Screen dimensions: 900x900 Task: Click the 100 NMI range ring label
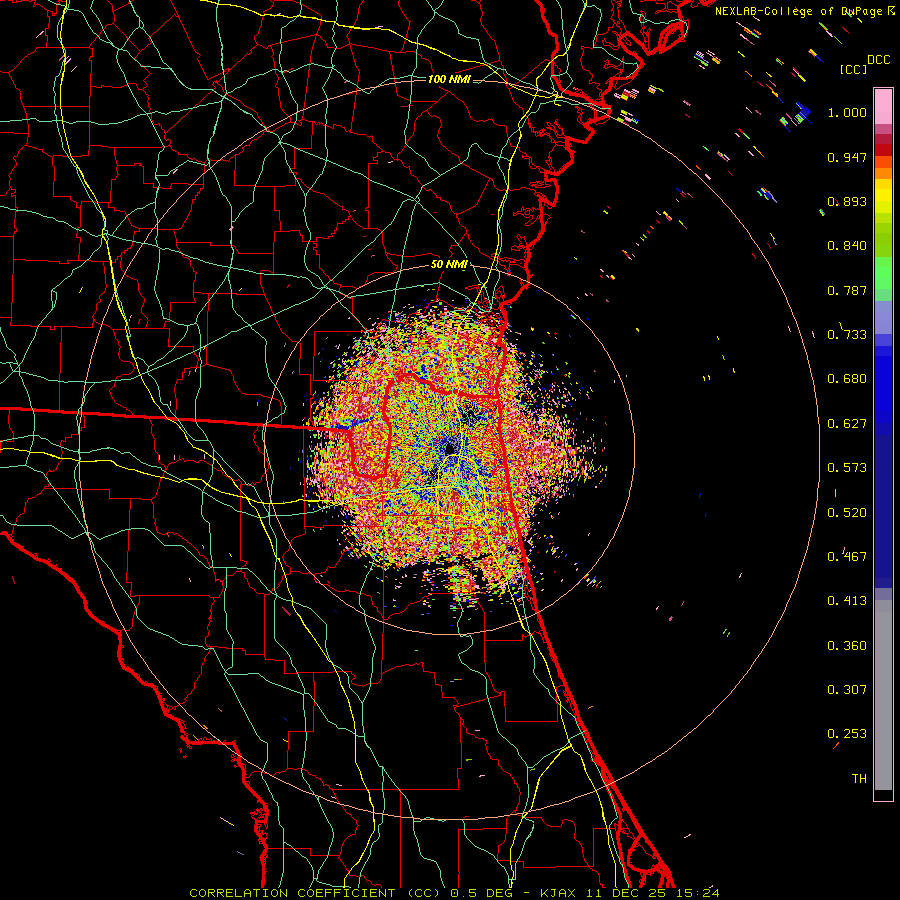tap(449, 79)
